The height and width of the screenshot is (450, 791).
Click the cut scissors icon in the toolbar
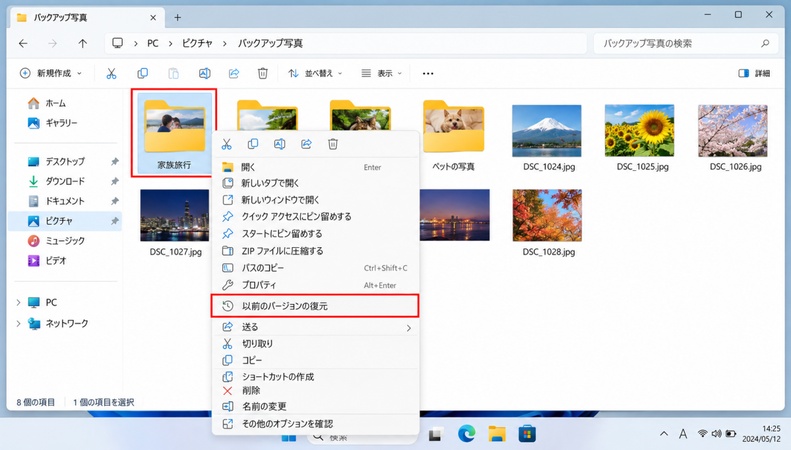point(111,74)
